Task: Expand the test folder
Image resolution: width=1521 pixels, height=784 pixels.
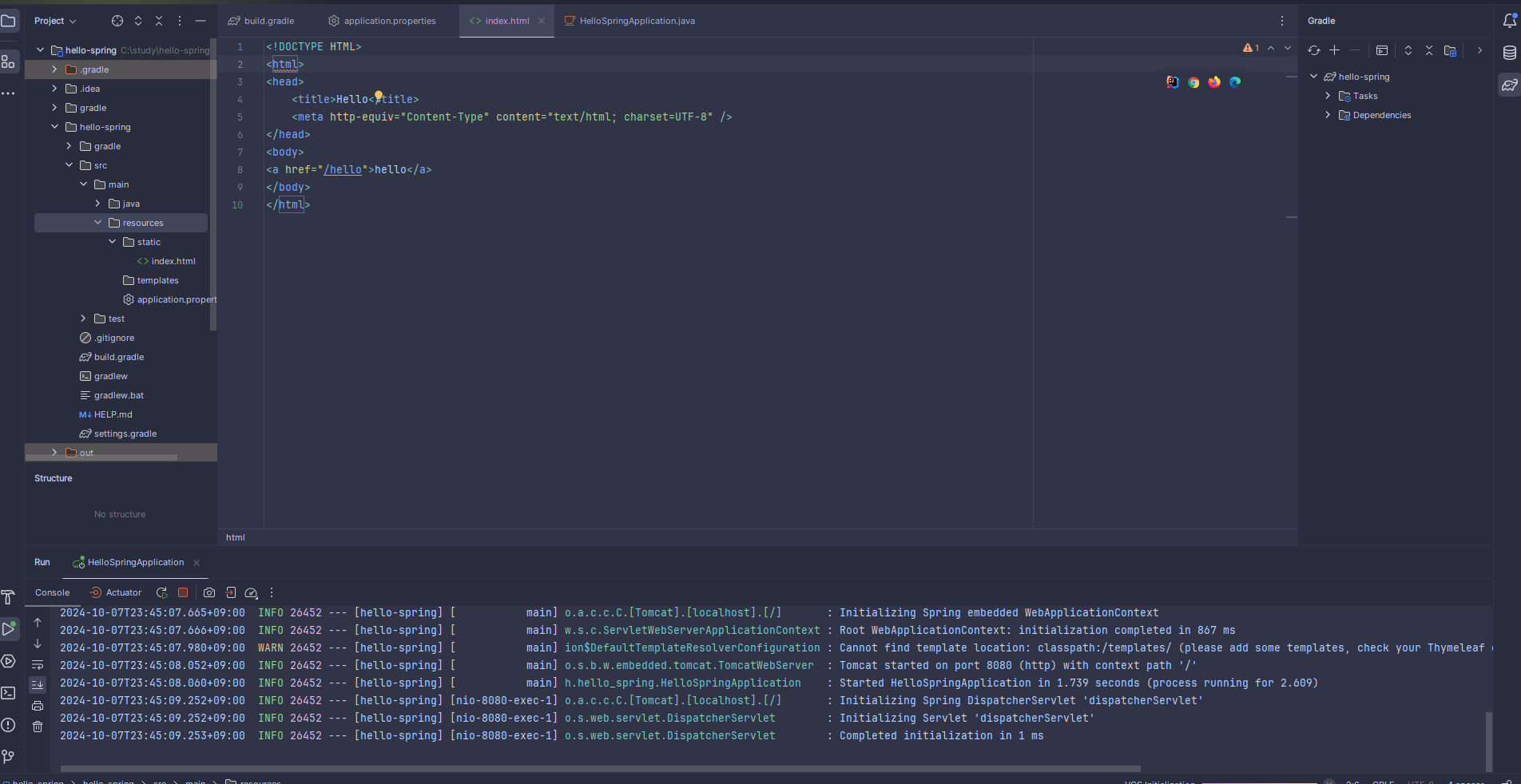Action: point(84,319)
